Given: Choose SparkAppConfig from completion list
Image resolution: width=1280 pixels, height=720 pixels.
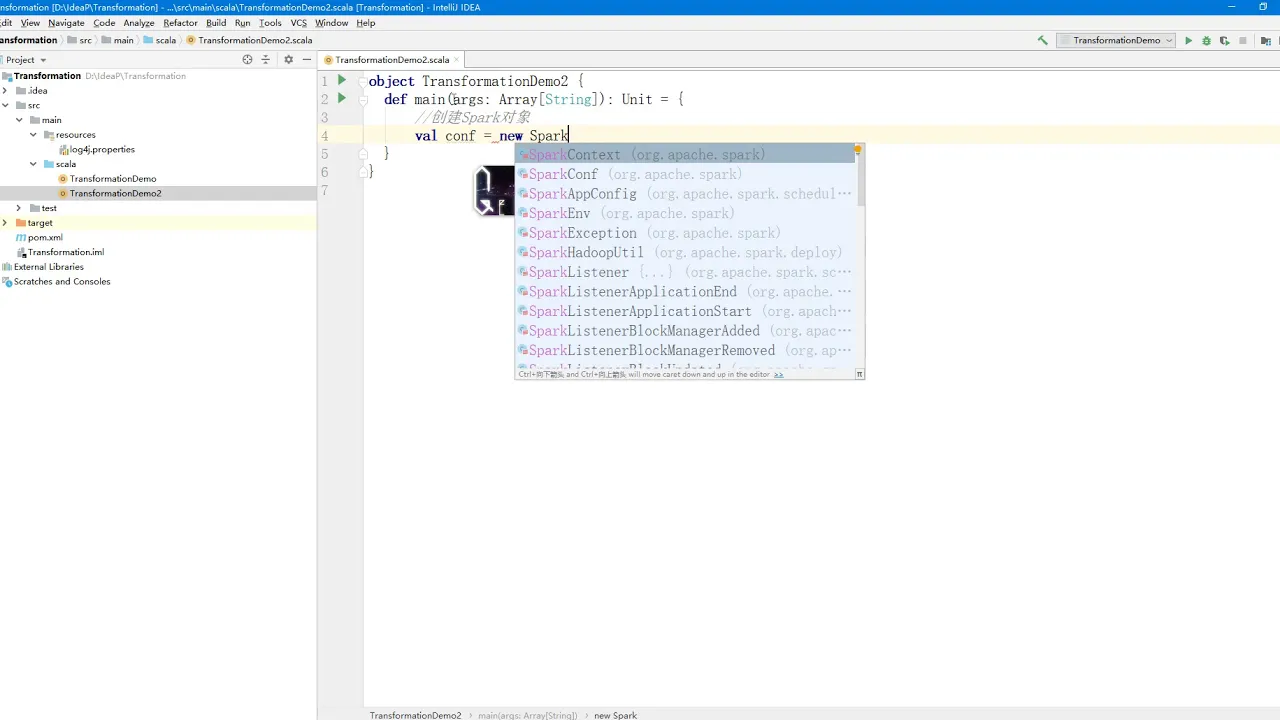Looking at the screenshot, I should pyautogui.click(x=685, y=194).
